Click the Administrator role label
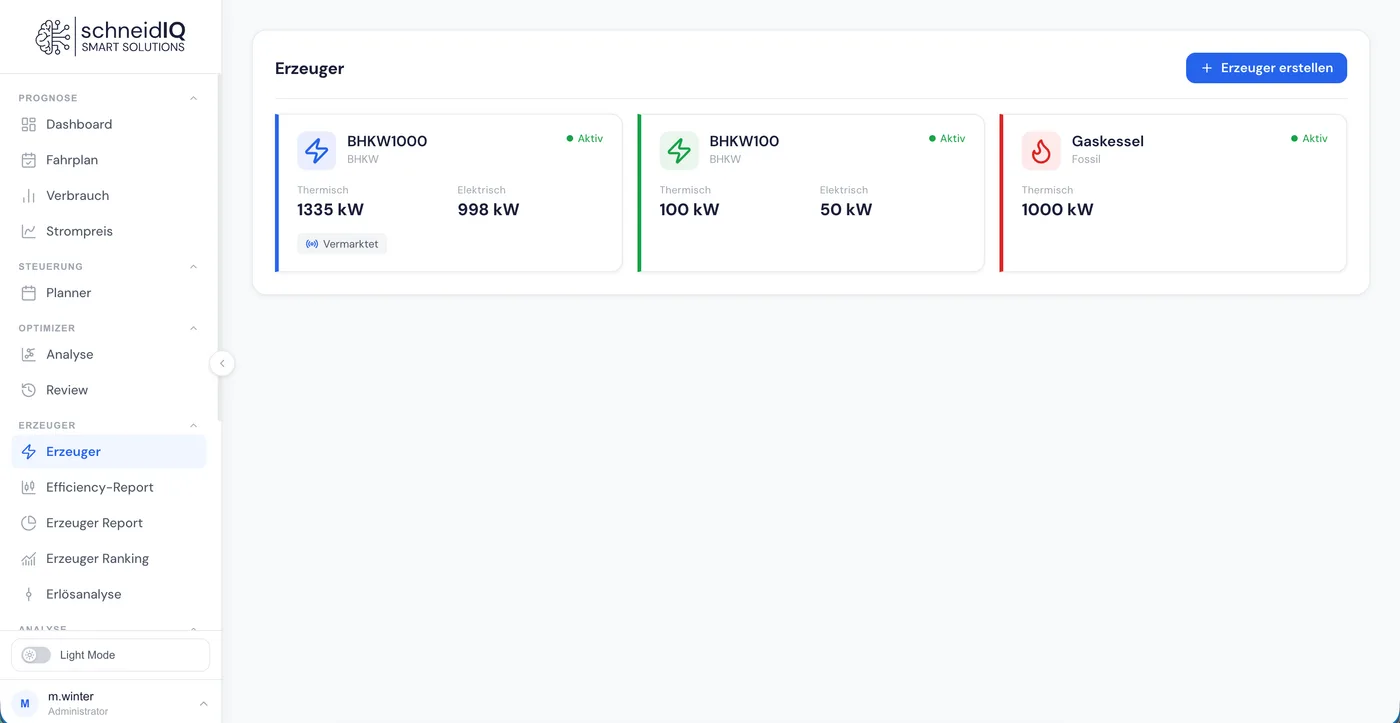This screenshot has height=723, width=1400. pyautogui.click(x=78, y=712)
